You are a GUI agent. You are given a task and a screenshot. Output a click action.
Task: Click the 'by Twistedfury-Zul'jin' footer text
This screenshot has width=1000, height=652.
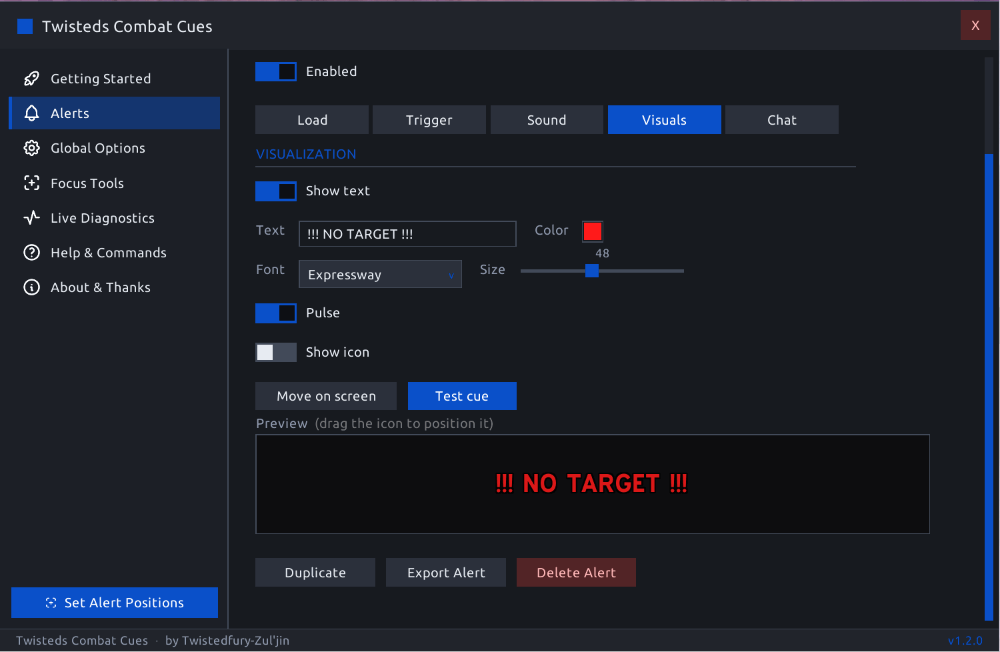(227, 641)
